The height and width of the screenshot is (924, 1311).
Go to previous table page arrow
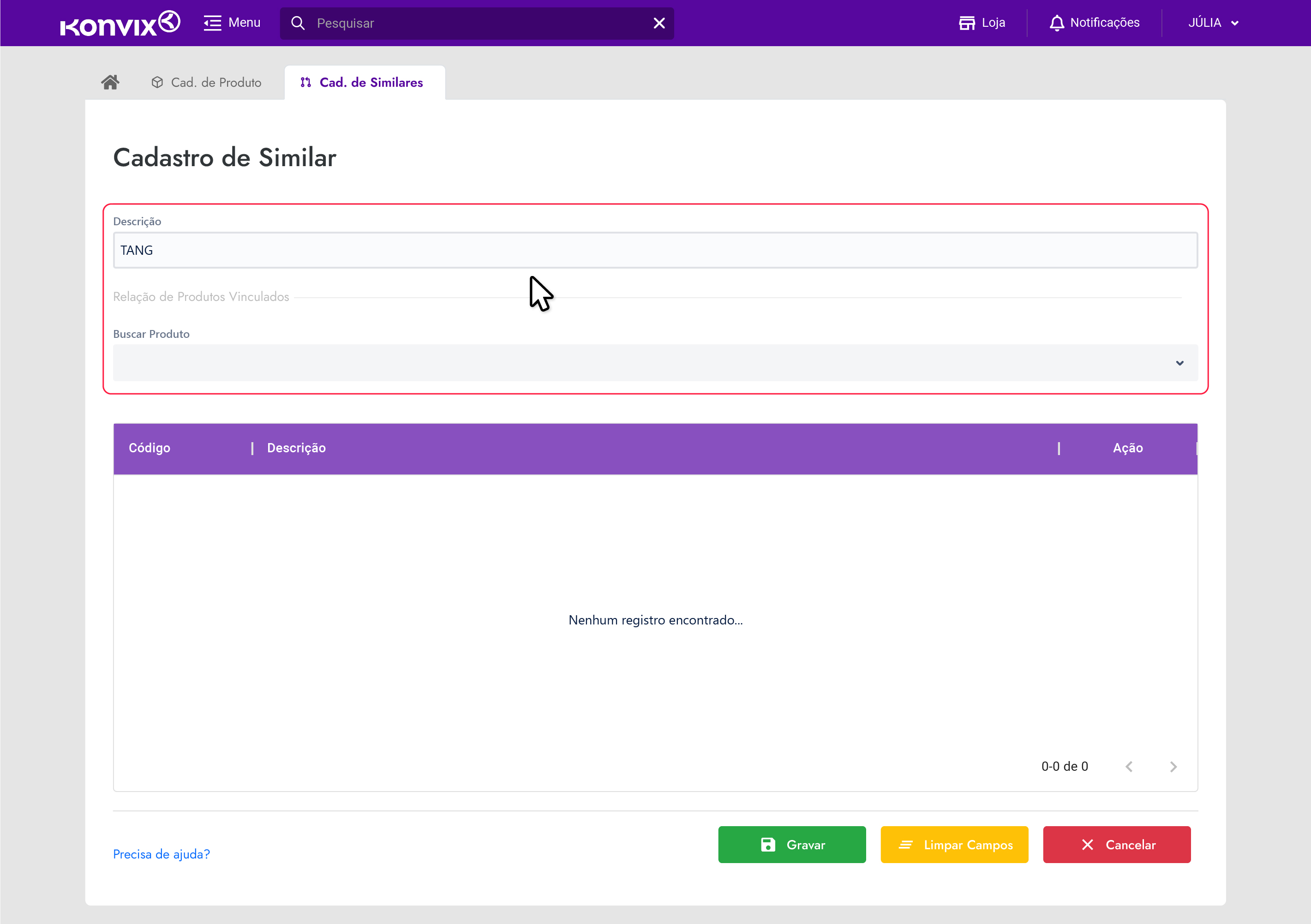[1129, 766]
